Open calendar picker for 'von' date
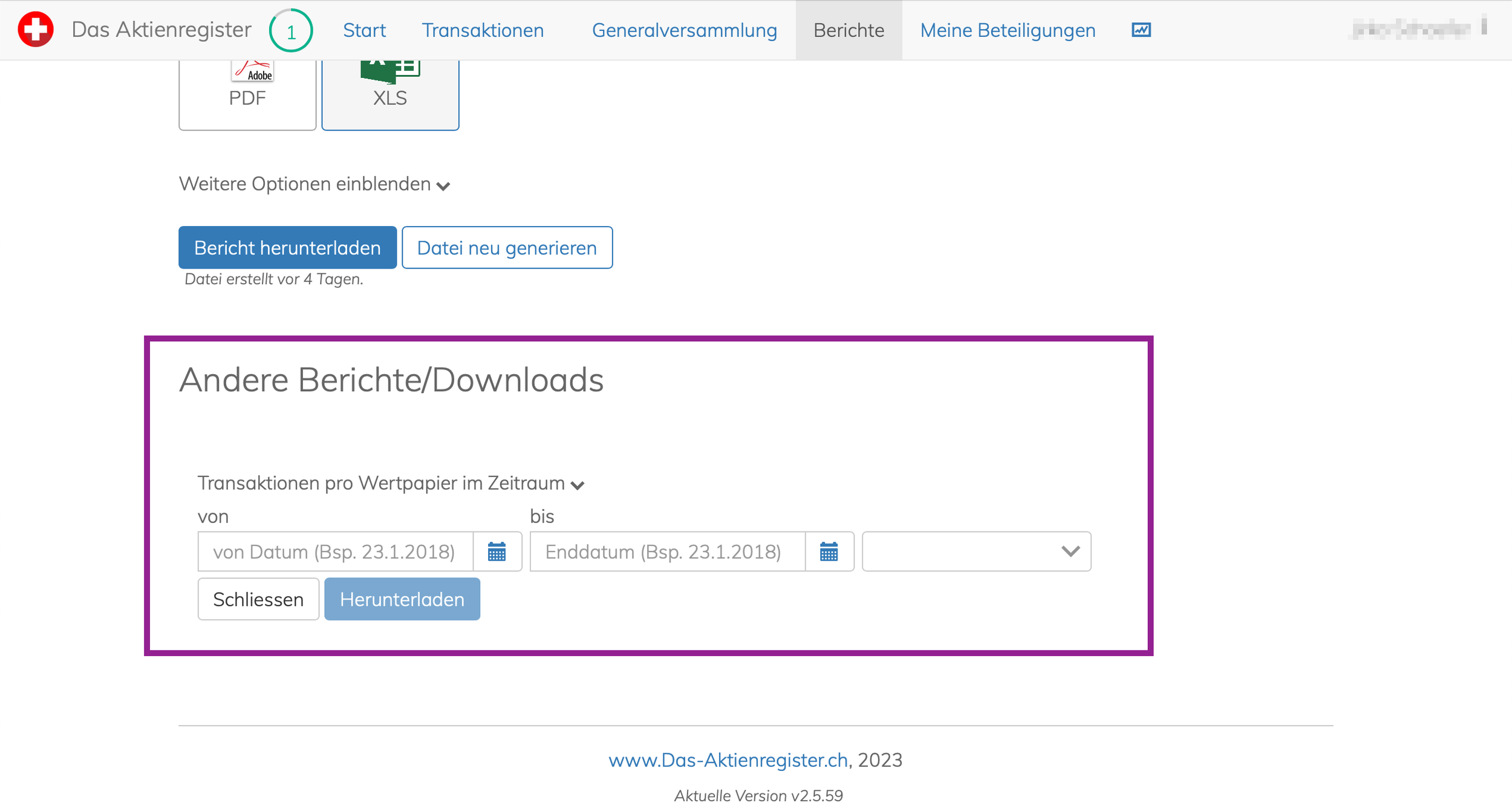Screen dimensions: 1512x809 point(497,551)
